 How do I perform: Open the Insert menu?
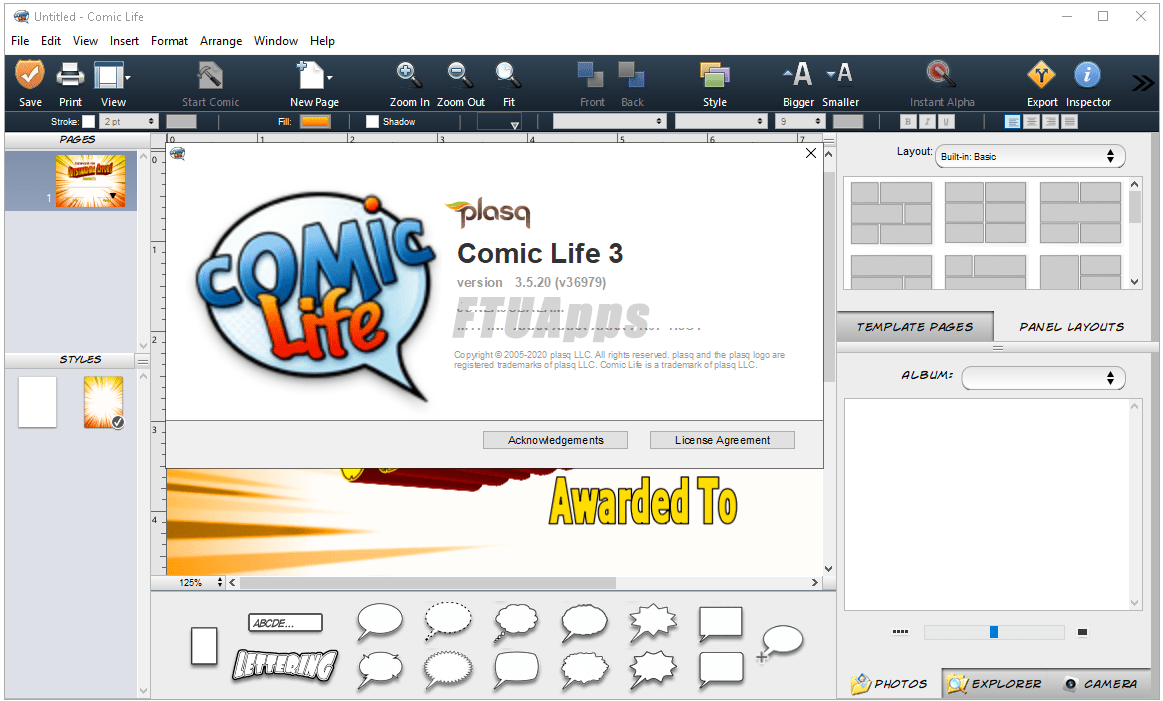click(124, 41)
